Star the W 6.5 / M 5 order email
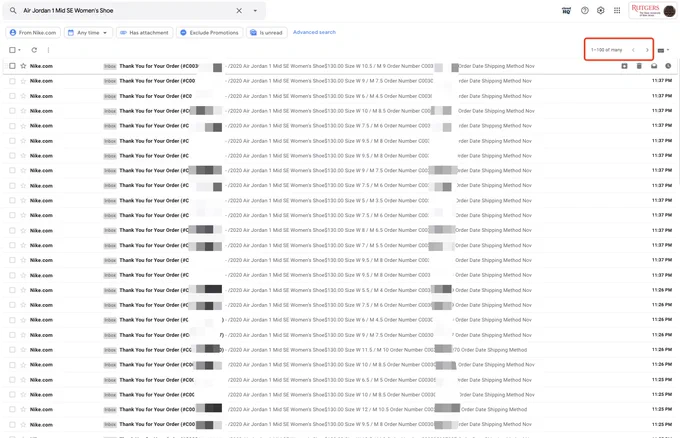The height and width of the screenshot is (438, 680). point(23,379)
